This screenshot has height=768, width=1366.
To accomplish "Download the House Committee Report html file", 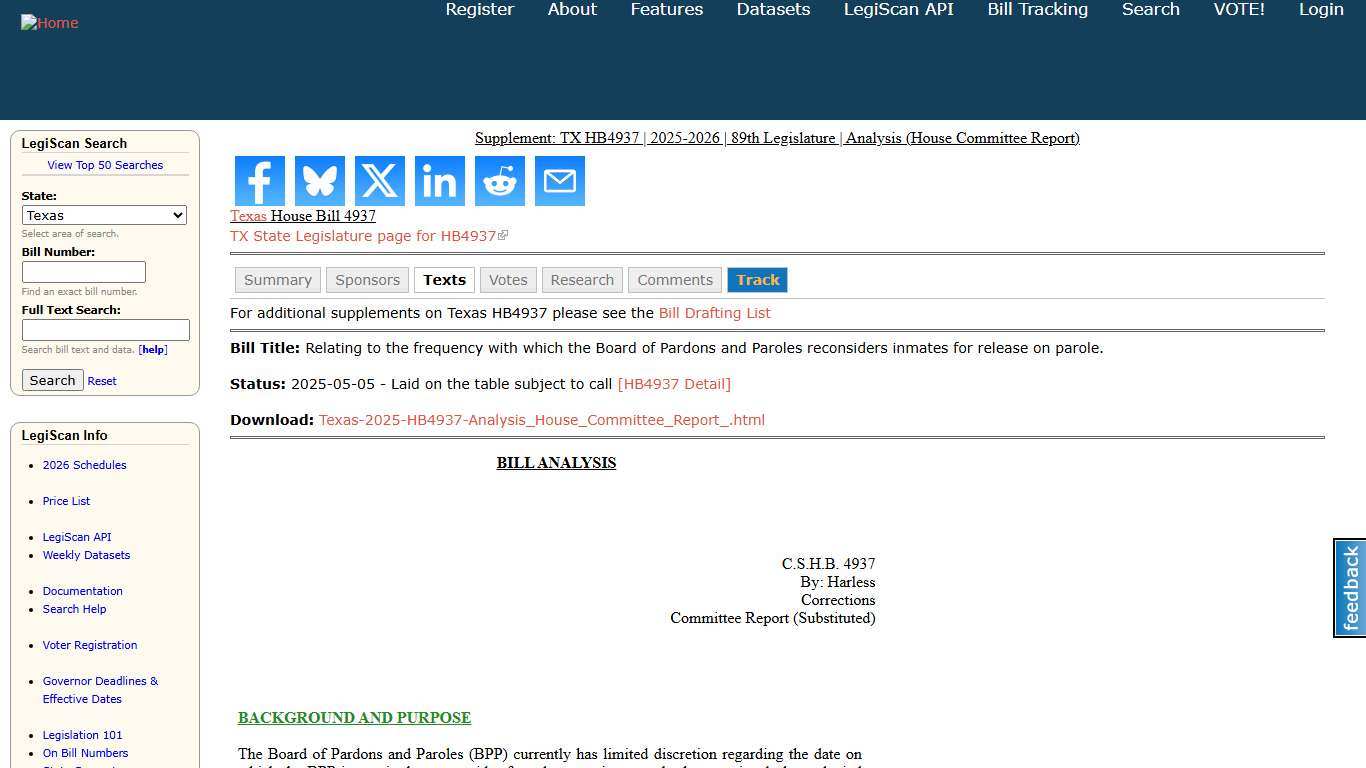I will [541, 419].
